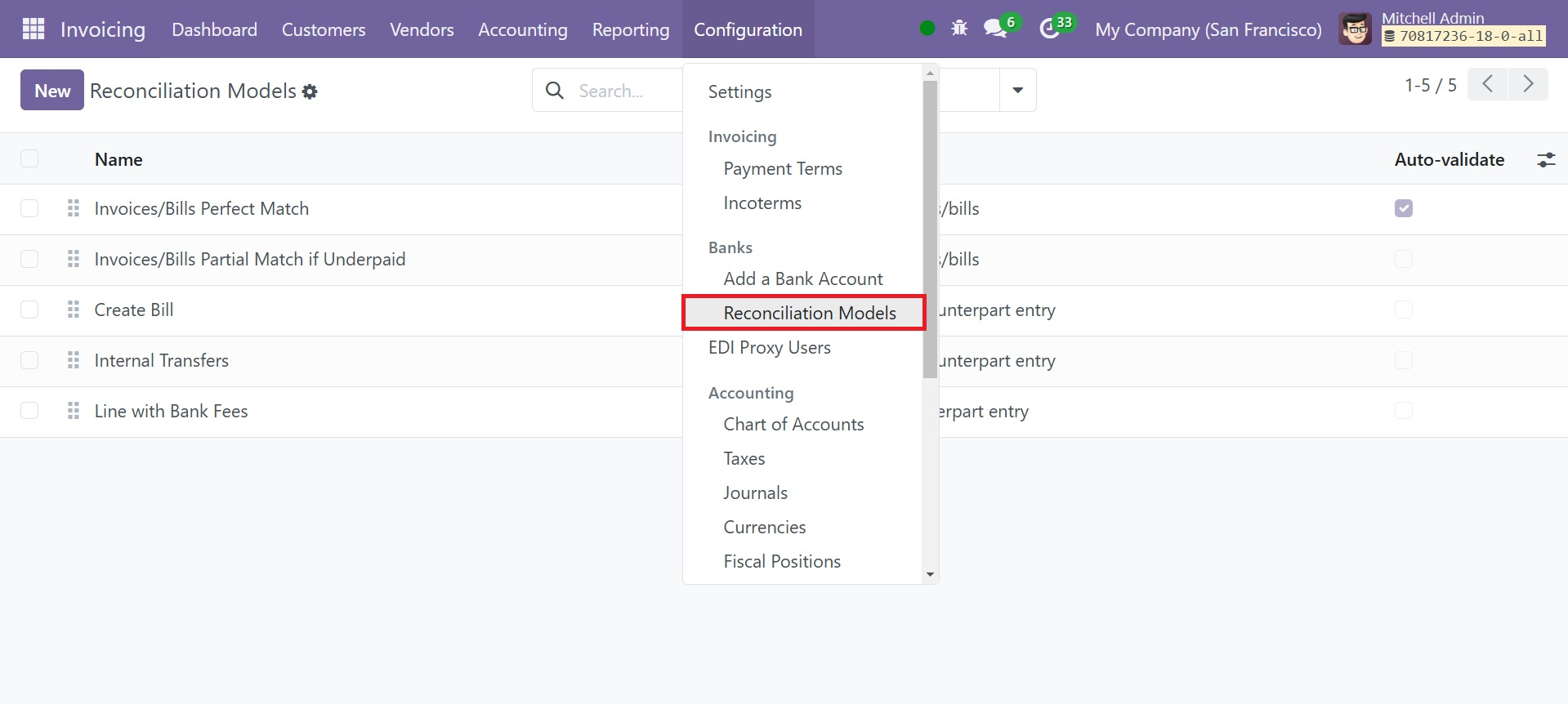1568x704 pixels.
Task: Open Taxes configuration
Action: [x=744, y=458]
